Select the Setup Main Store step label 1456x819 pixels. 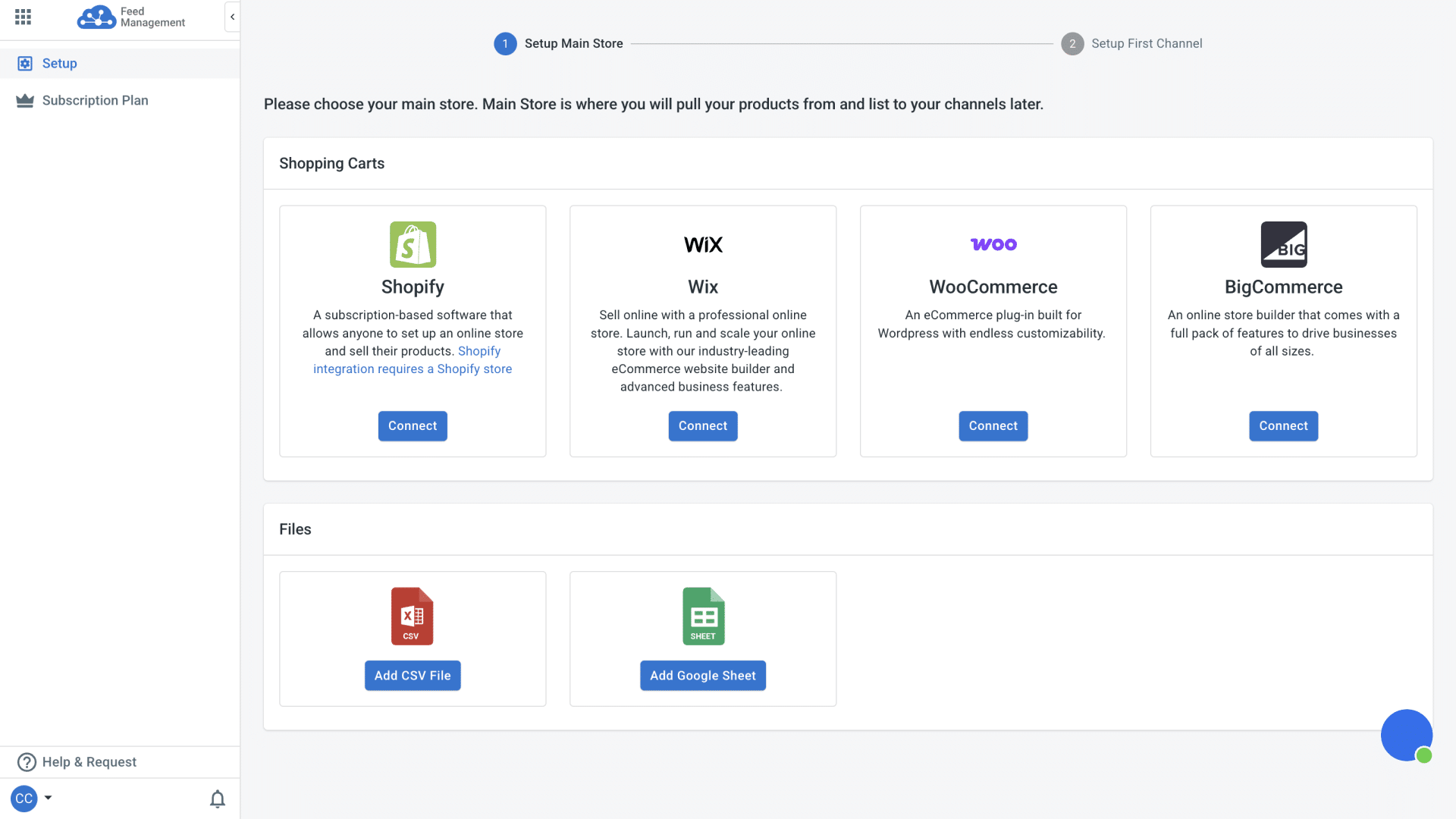(x=574, y=44)
